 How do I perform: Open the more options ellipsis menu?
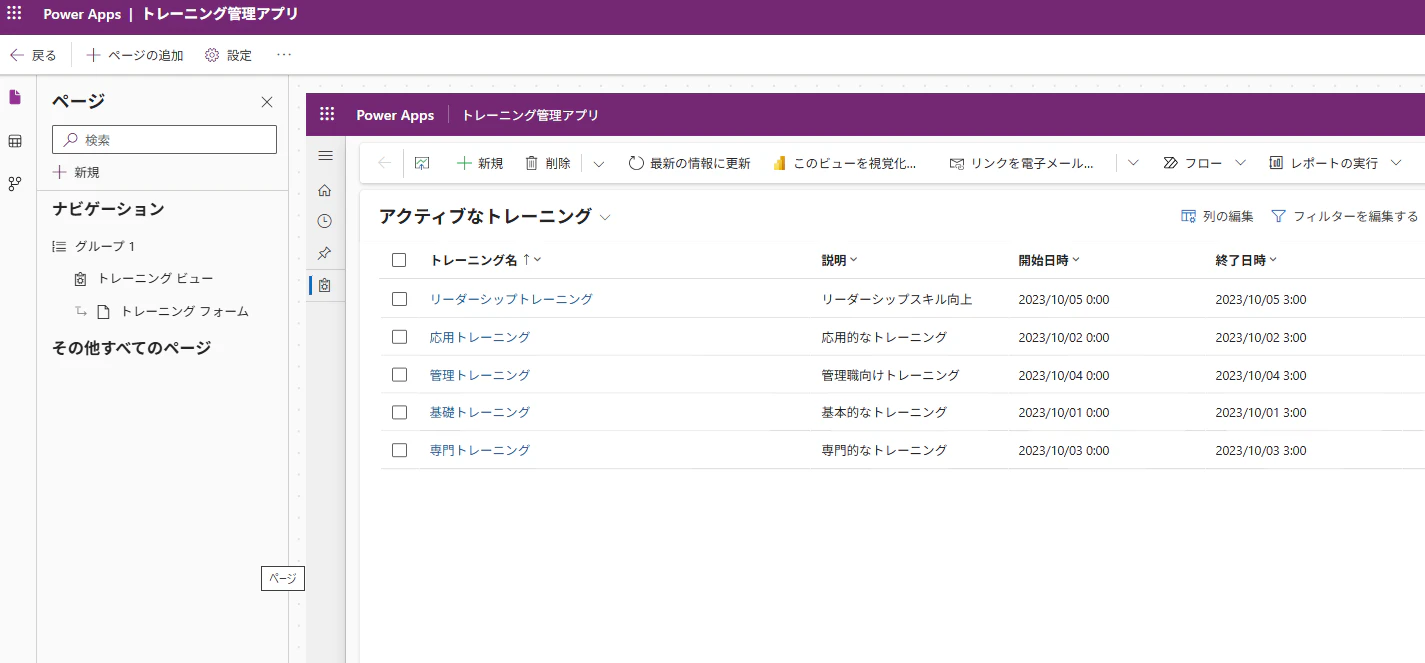coord(284,55)
